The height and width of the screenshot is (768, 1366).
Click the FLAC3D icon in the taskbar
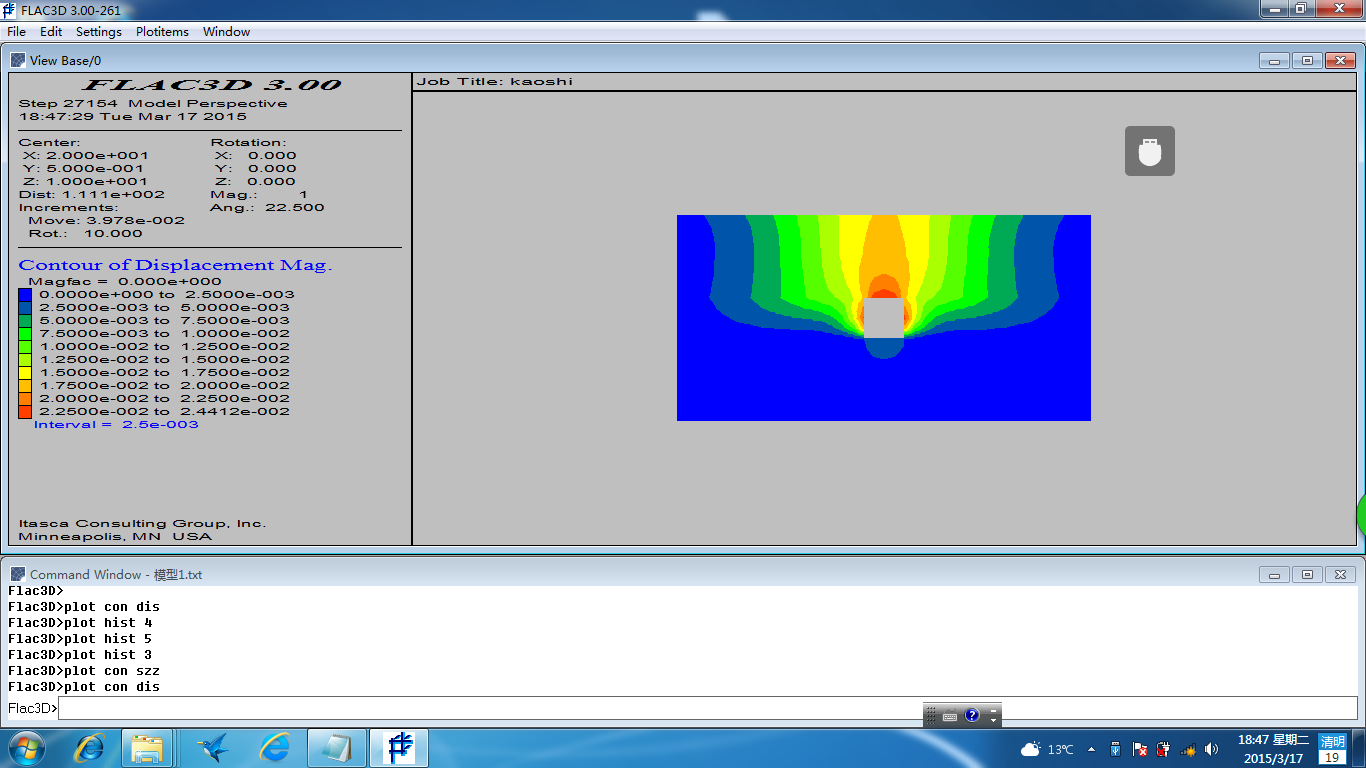399,748
